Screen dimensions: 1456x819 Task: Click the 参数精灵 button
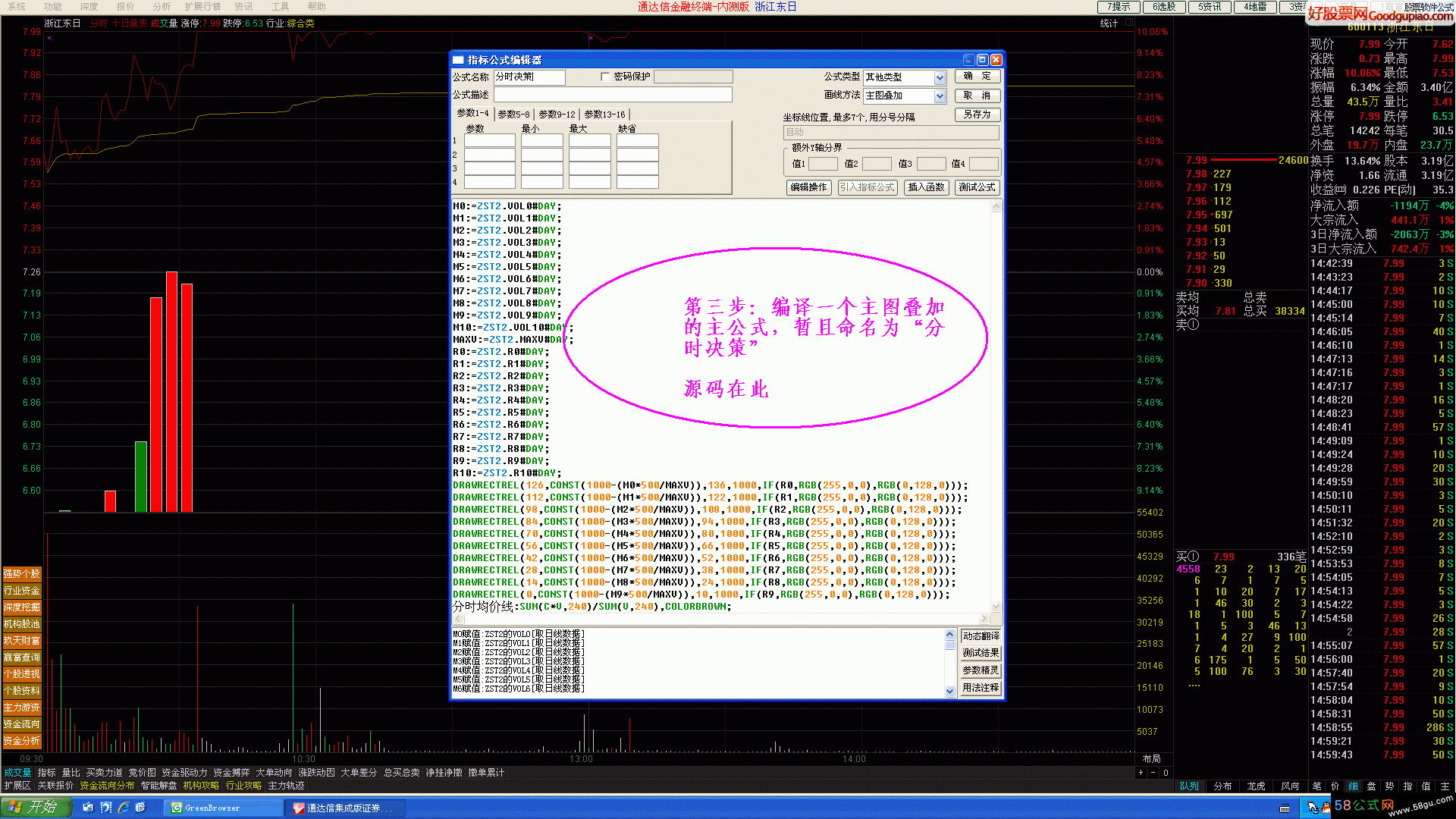coord(981,670)
